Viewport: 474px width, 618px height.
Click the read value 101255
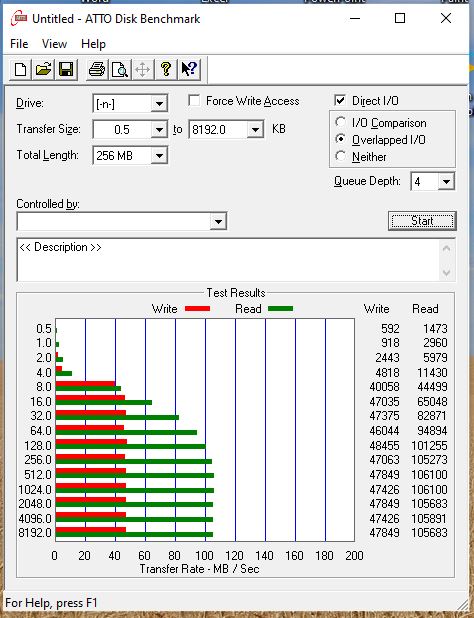pos(429,446)
